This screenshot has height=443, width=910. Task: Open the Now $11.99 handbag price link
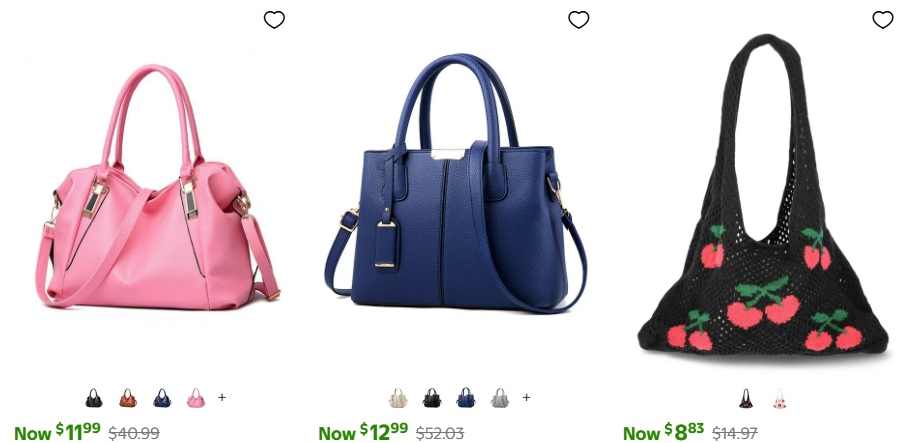click(57, 433)
